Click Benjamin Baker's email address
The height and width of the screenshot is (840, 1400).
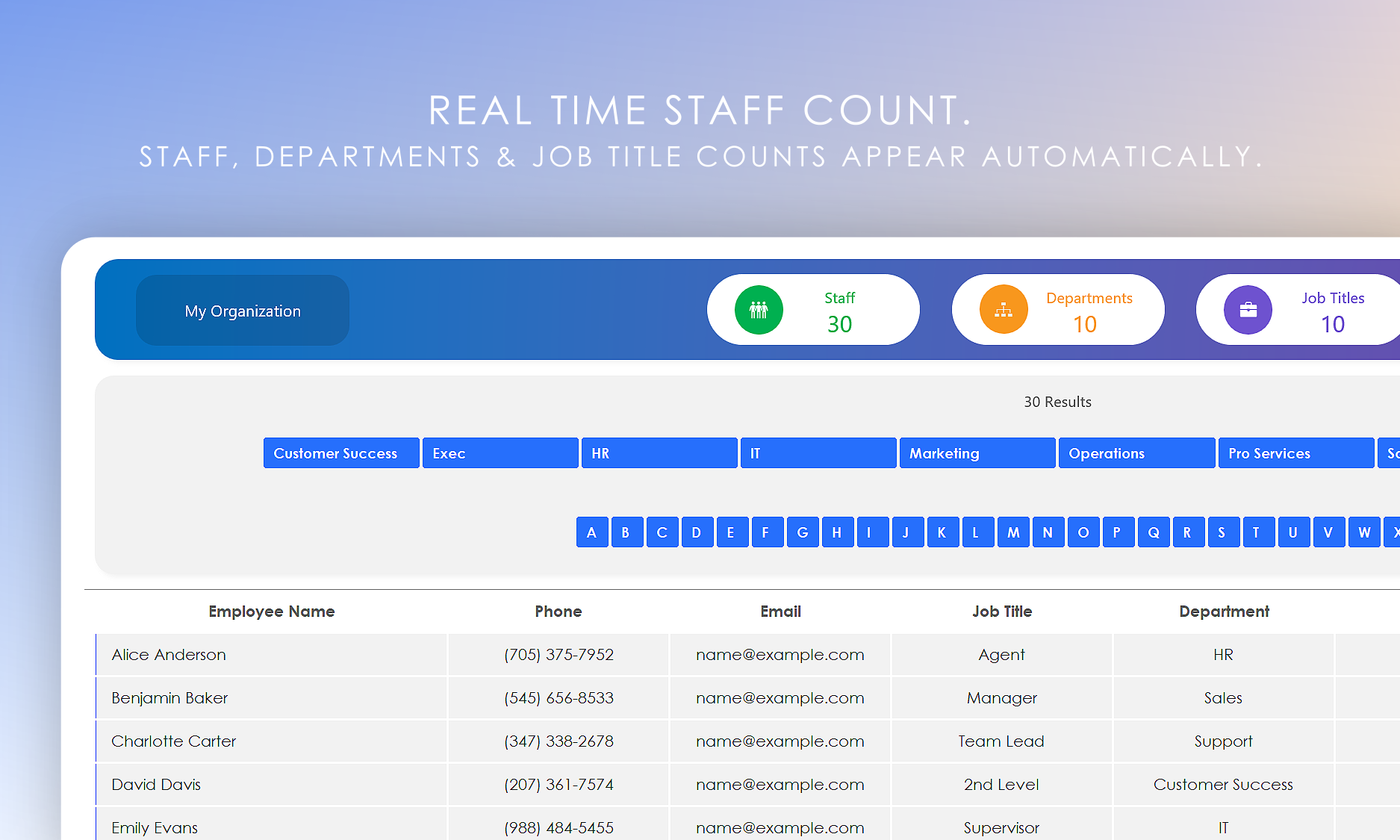(x=780, y=698)
